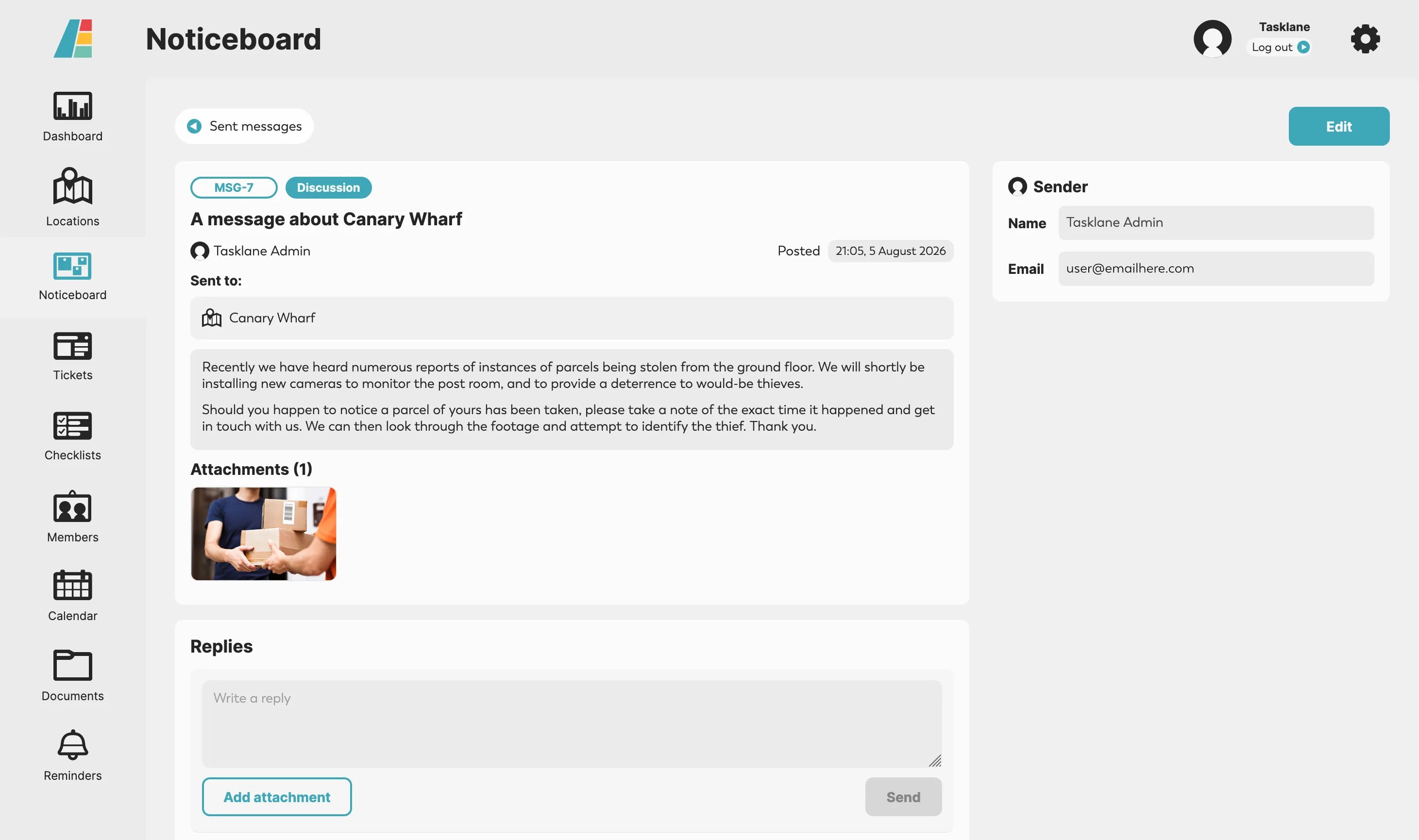Open the Reminders bell icon
Viewport: 1419px width, 840px height.
coord(72,744)
